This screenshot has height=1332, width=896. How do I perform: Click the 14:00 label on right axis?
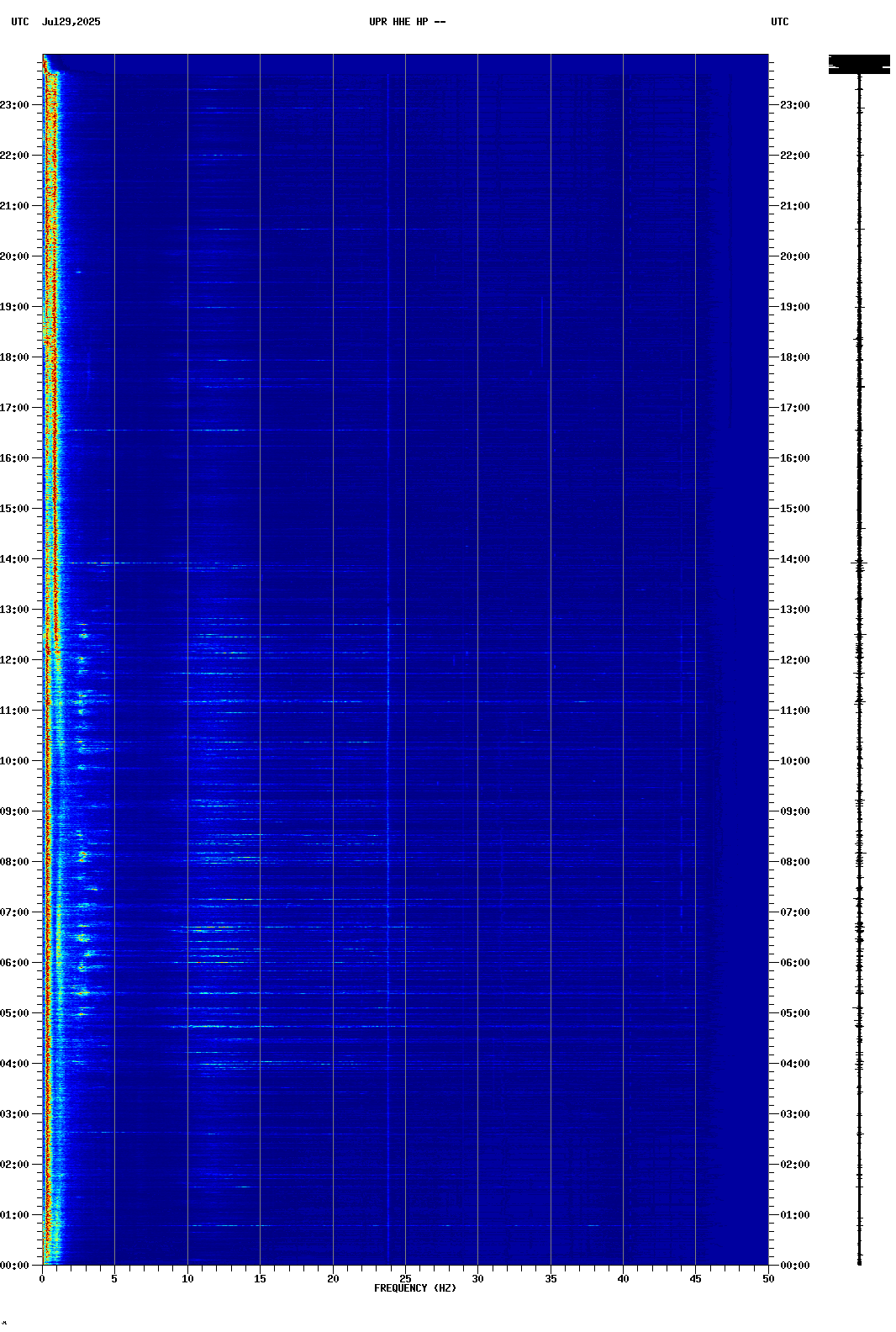pos(795,559)
